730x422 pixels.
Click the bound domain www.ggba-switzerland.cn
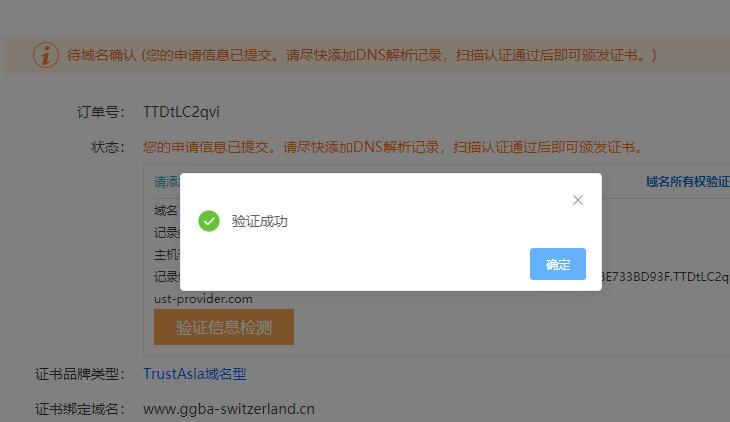tap(229, 409)
